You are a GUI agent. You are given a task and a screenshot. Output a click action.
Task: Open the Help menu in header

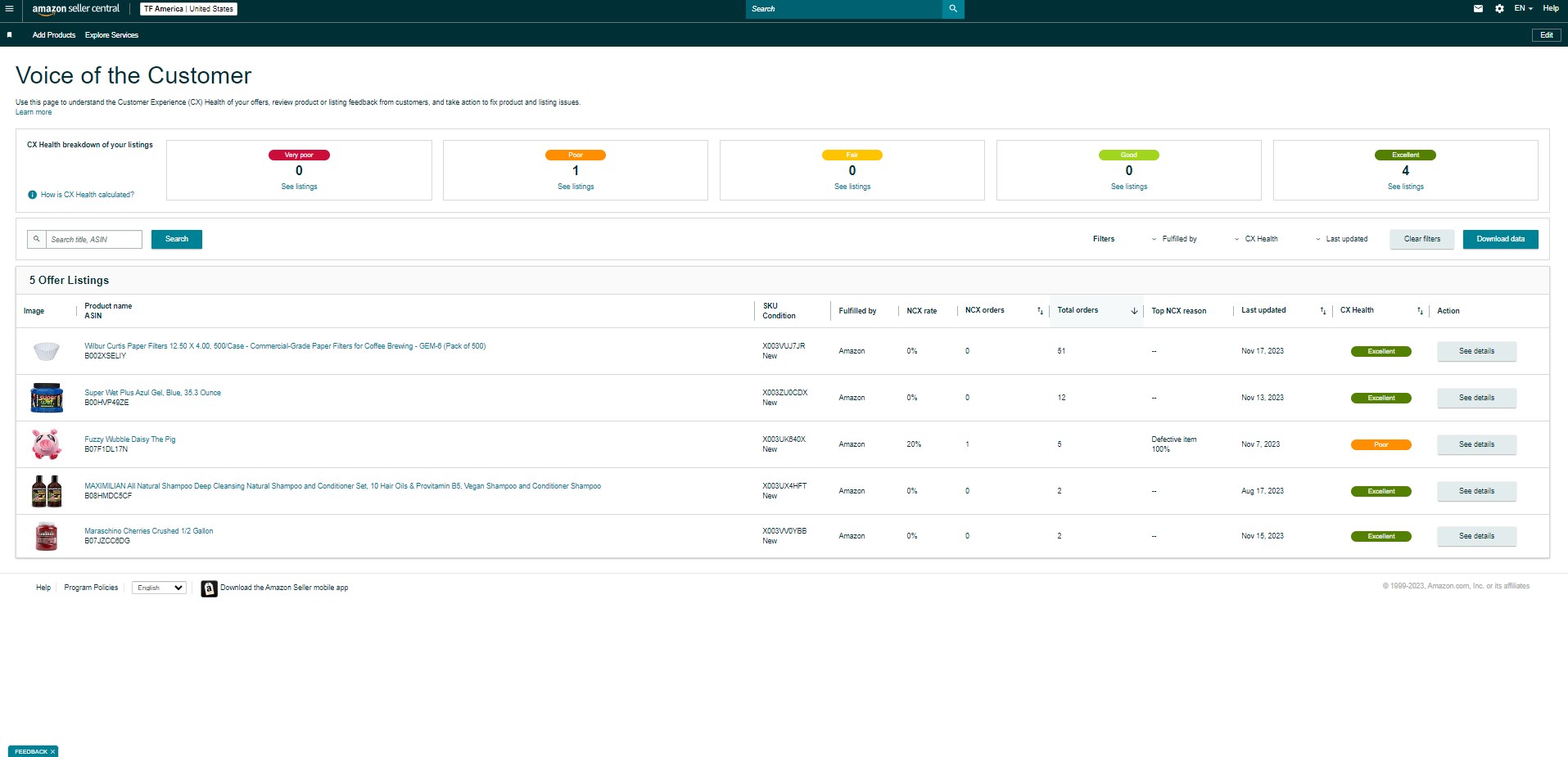[1551, 8]
